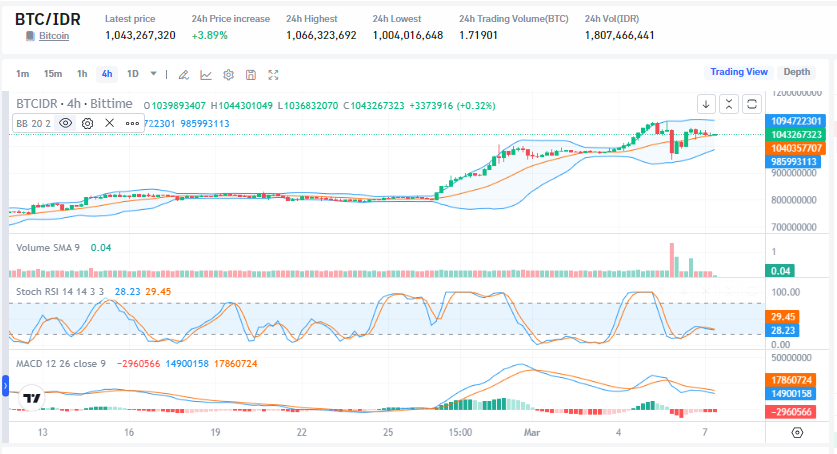Click the green 0.04 volume axis label

[x=780, y=271]
